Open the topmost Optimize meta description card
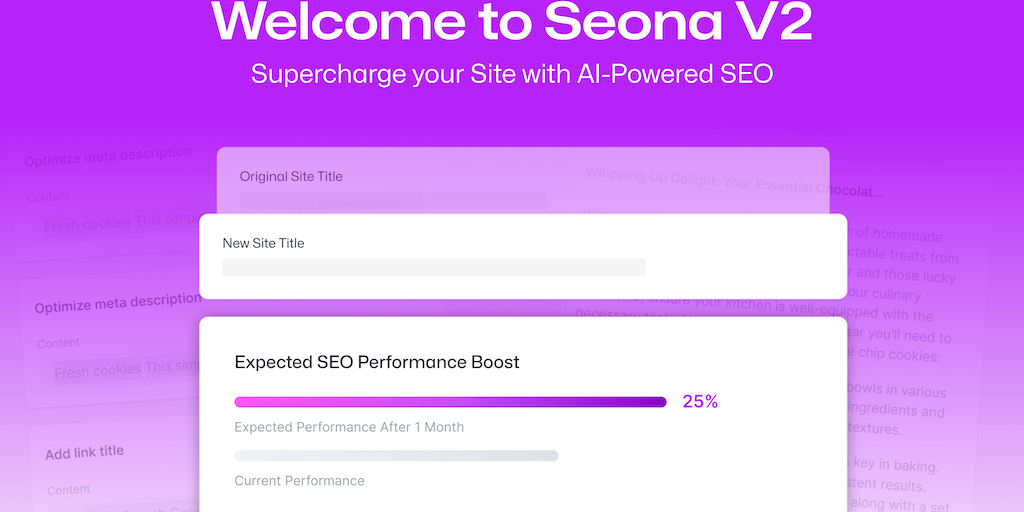 tap(108, 156)
